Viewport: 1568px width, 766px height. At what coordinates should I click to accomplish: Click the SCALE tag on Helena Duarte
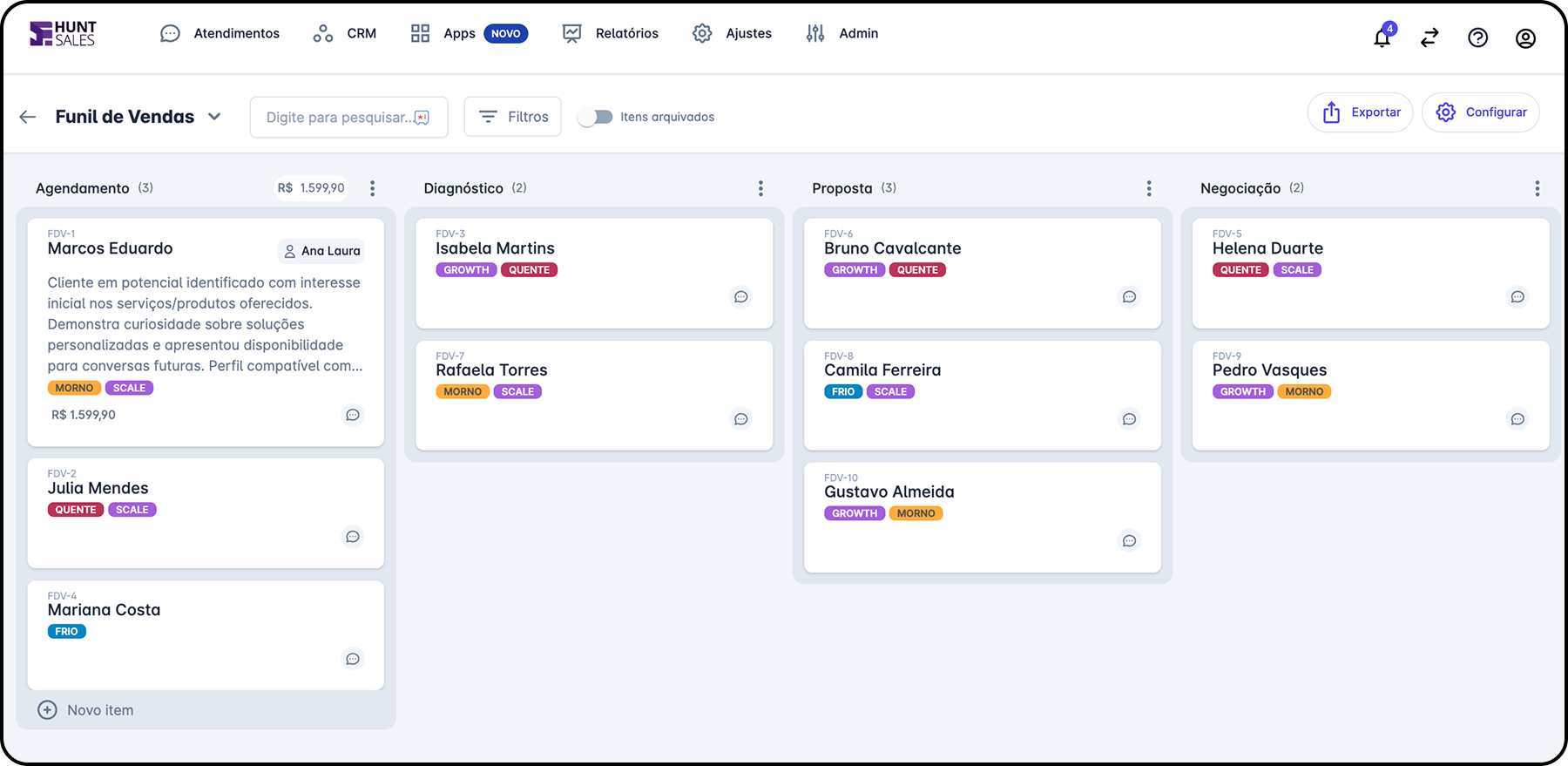[1297, 270]
